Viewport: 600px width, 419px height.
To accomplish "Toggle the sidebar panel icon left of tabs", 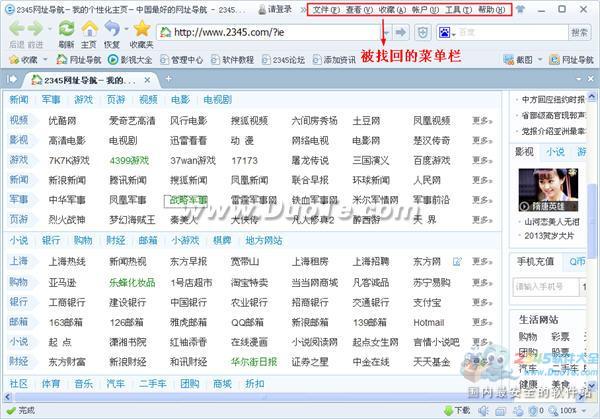I will pos(12,79).
